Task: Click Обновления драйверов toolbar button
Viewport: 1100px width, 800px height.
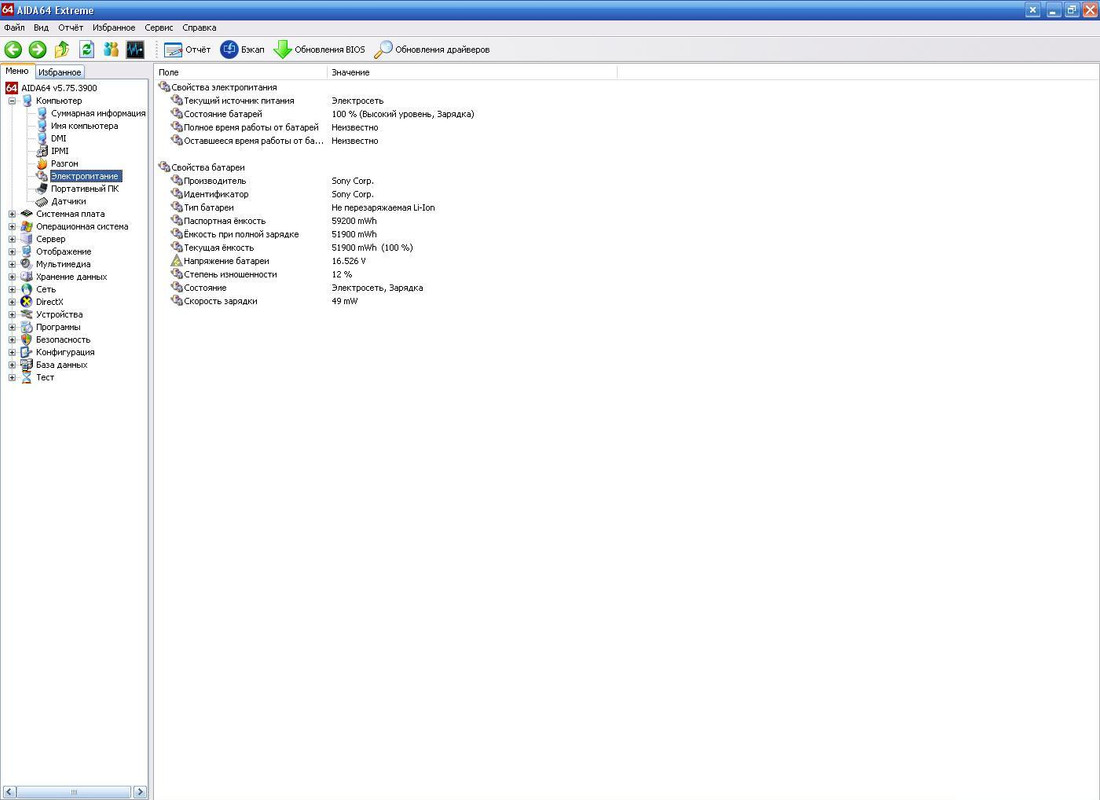Action: (431, 50)
